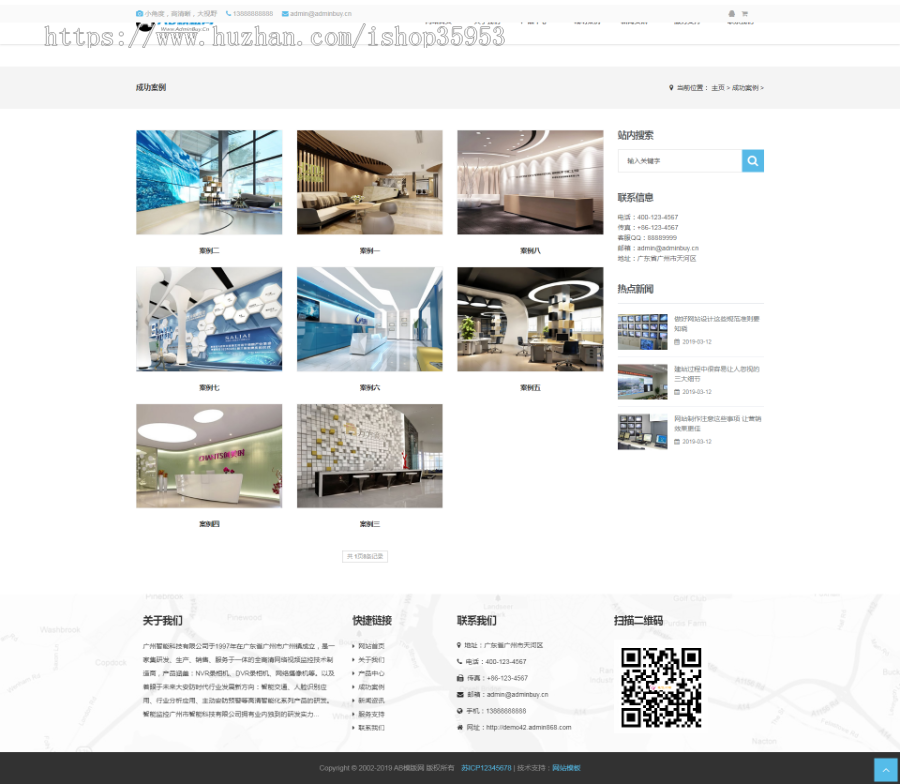Click the phone icon next to 400-123-4567 in footer
The image size is (900, 784).
pyautogui.click(x=459, y=661)
